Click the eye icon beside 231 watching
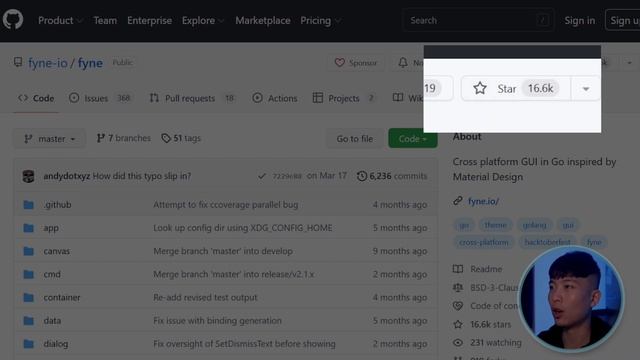The image size is (640, 360). (x=458, y=343)
